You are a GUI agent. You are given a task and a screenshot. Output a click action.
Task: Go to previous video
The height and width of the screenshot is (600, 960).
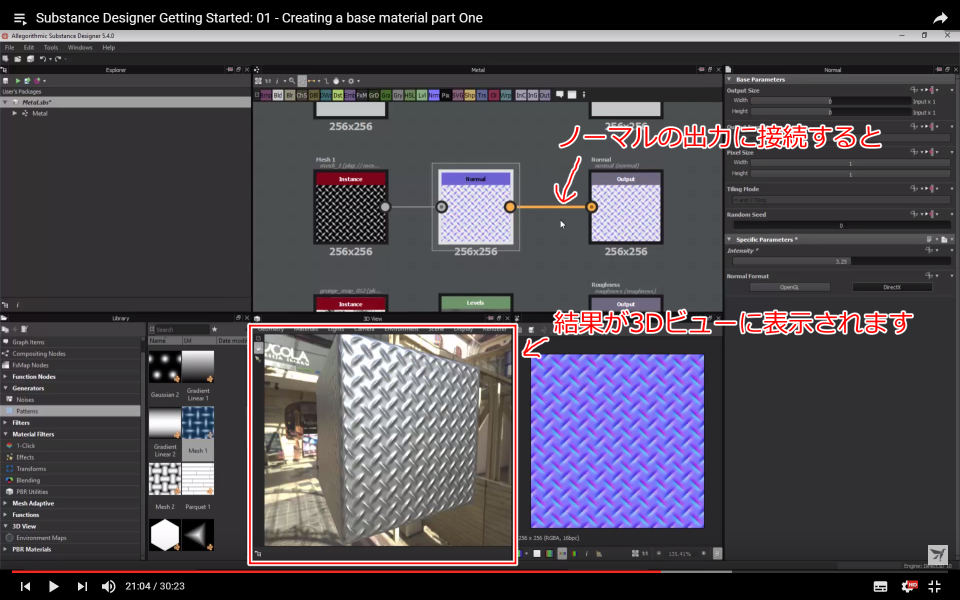tap(25, 587)
